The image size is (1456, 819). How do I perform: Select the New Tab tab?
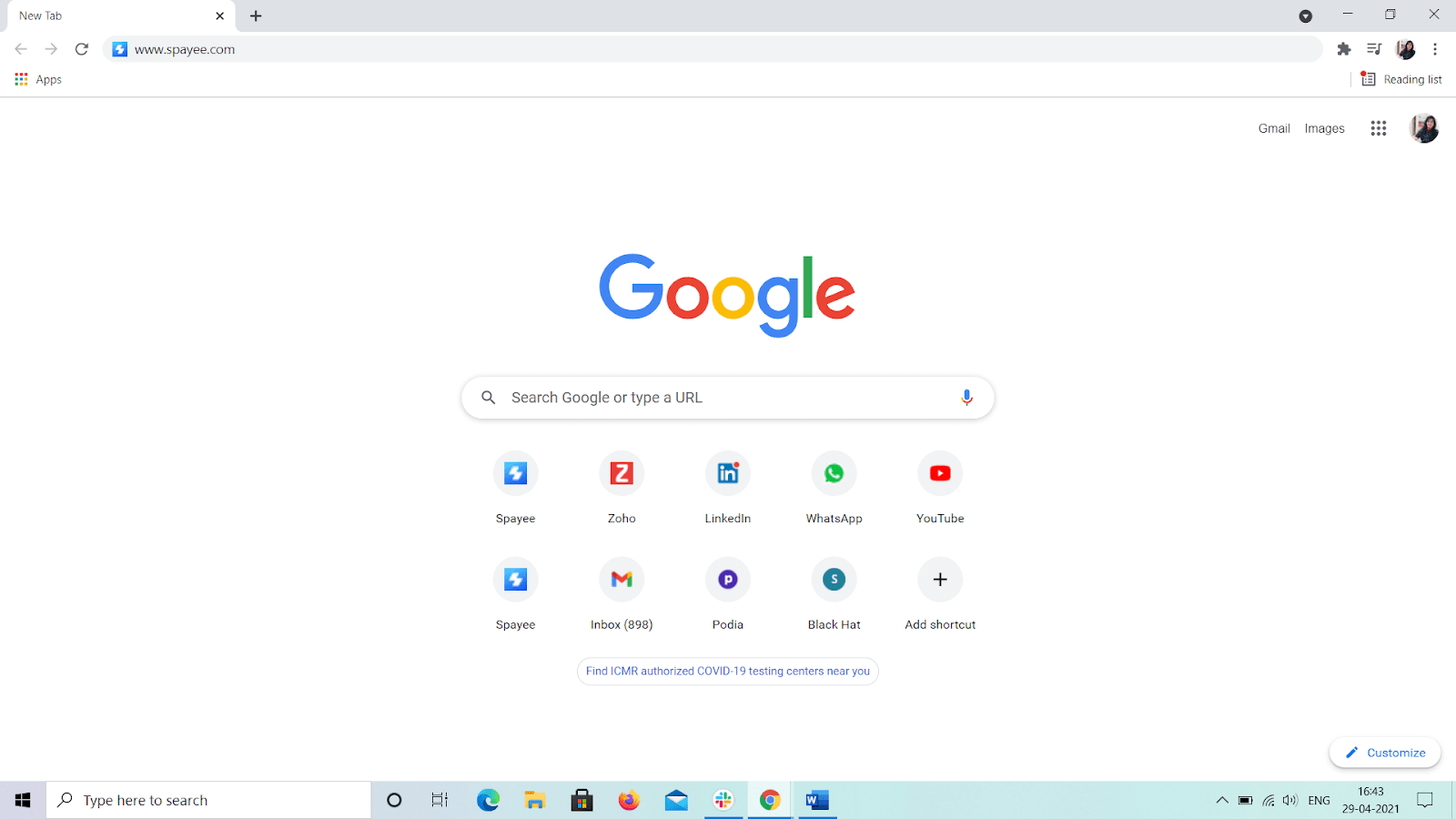(109, 16)
